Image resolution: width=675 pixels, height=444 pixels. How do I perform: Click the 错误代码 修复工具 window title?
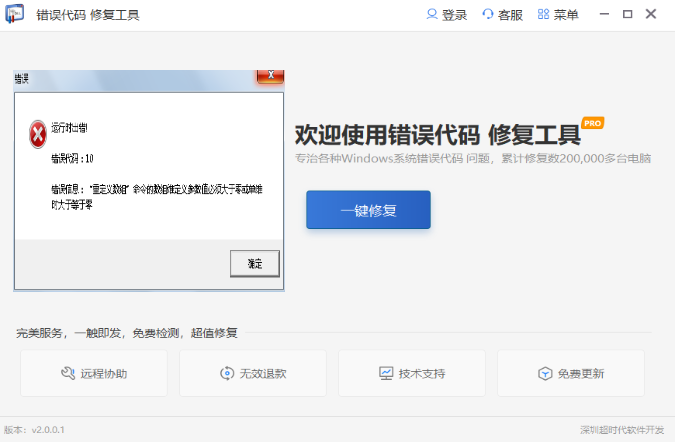pos(88,15)
